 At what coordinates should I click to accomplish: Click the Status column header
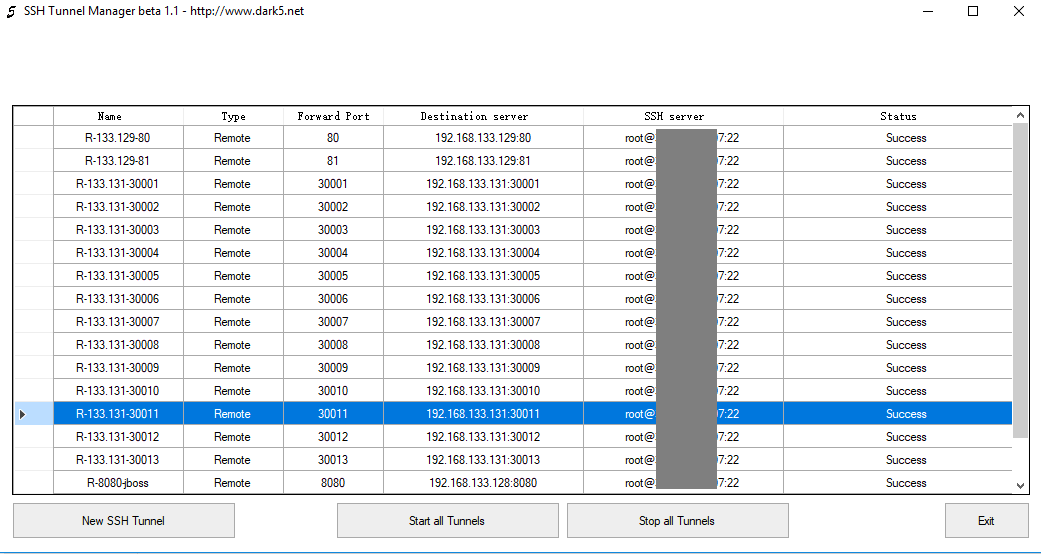click(x=898, y=116)
